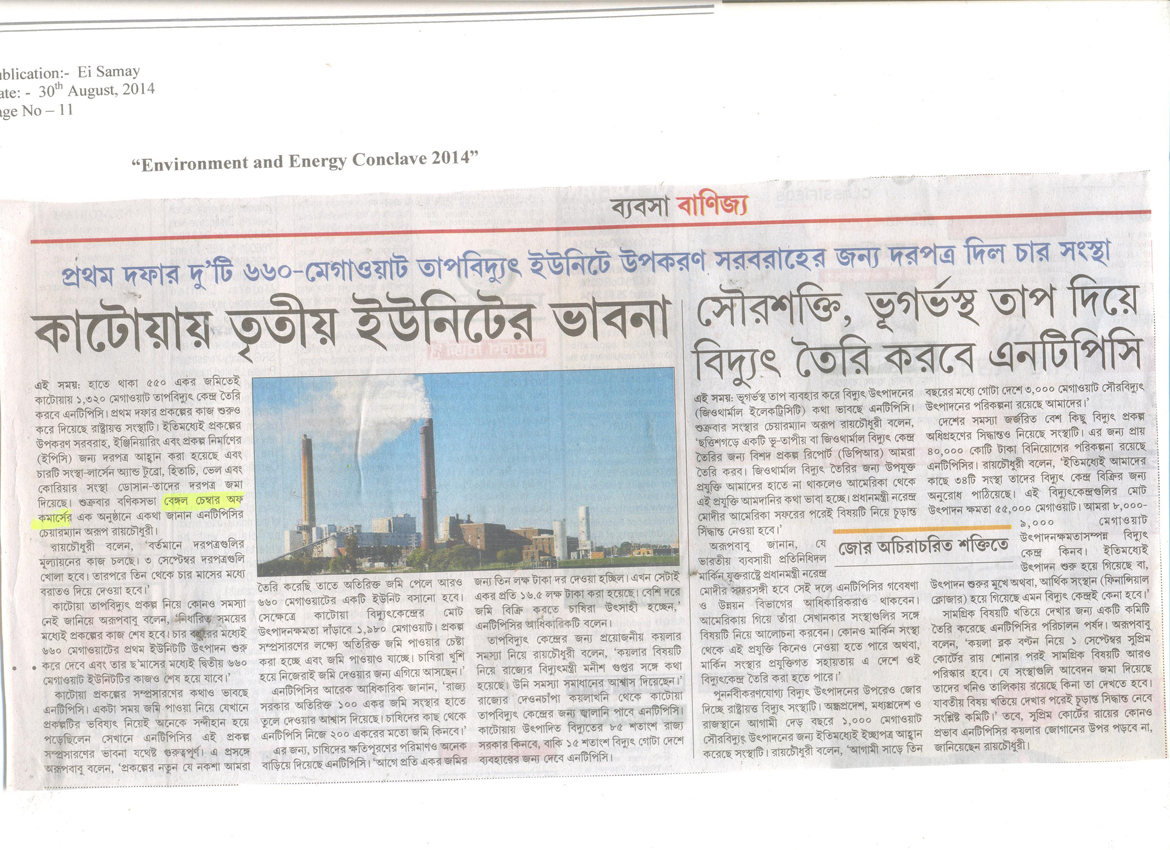
Task: Click the power plant photograph
Action: click(x=465, y=471)
